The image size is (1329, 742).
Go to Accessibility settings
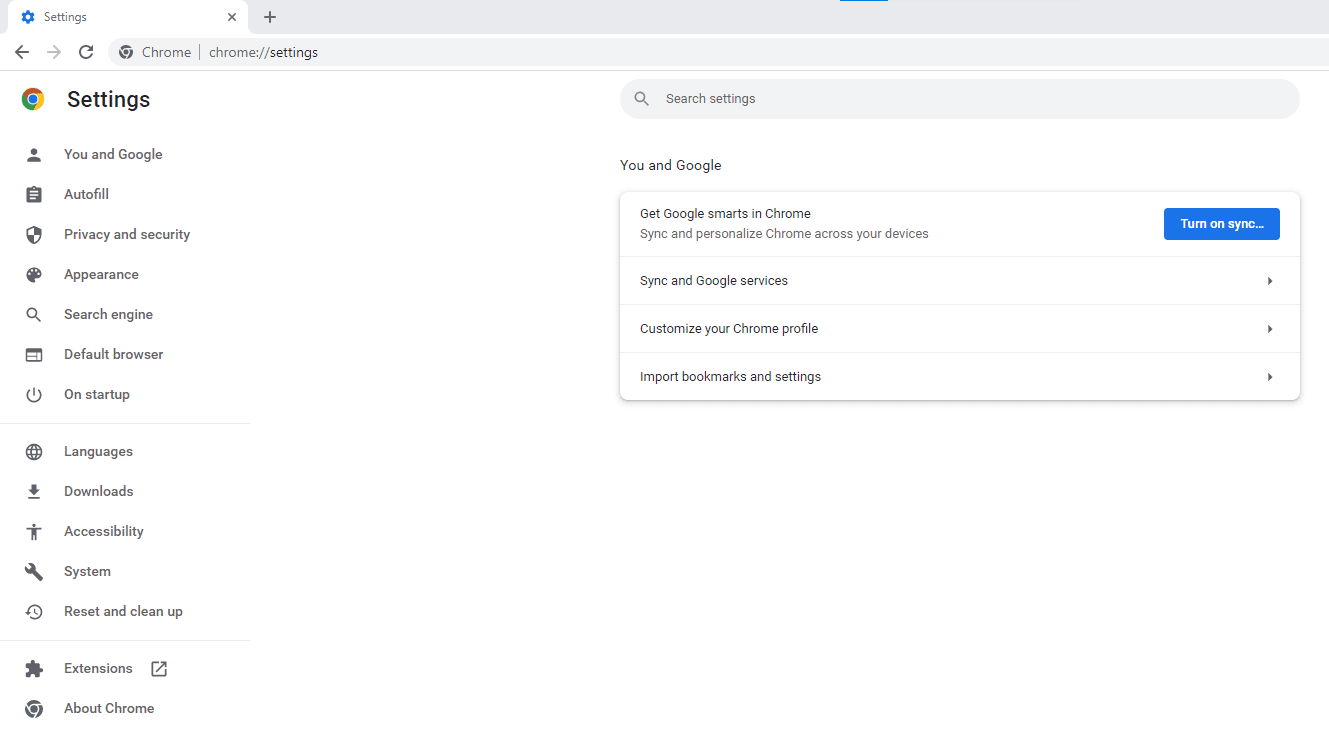[x=103, y=532]
